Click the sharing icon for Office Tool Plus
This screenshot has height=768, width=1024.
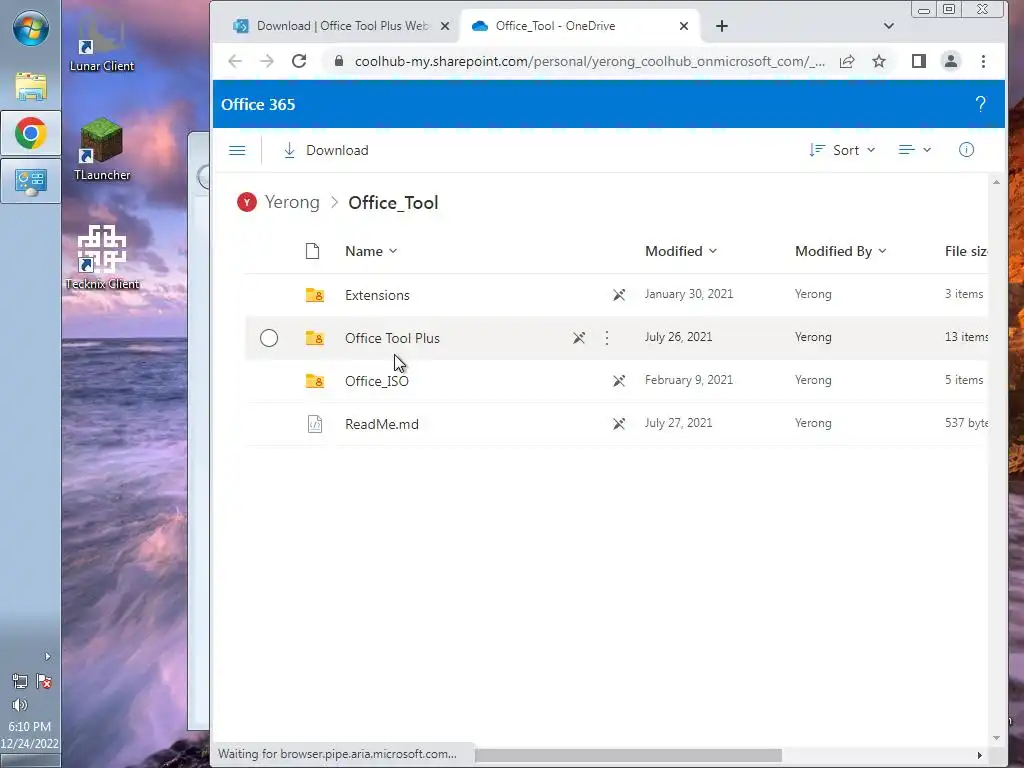(x=579, y=338)
